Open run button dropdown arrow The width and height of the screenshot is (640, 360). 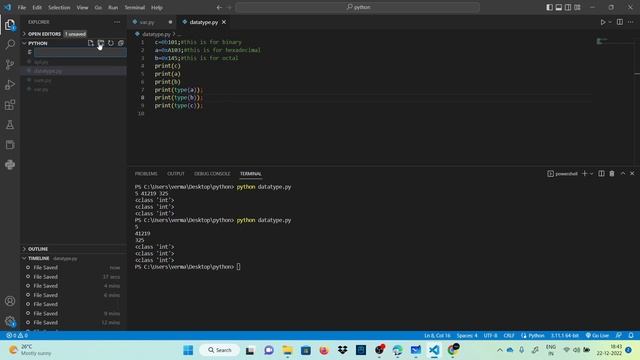(x=610, y=22)
